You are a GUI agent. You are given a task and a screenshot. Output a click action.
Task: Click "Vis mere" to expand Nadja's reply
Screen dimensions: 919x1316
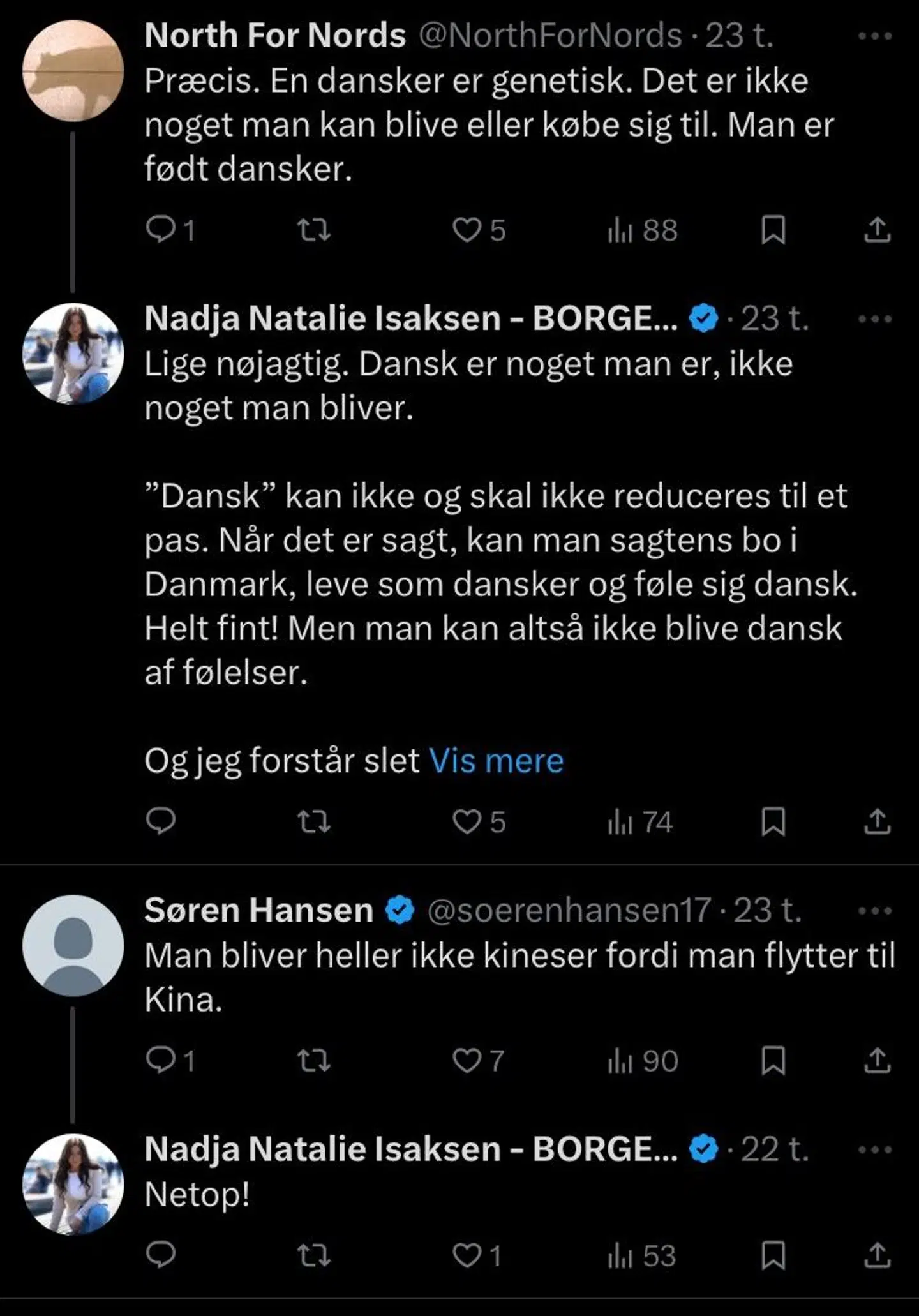(x=497, y=760)
